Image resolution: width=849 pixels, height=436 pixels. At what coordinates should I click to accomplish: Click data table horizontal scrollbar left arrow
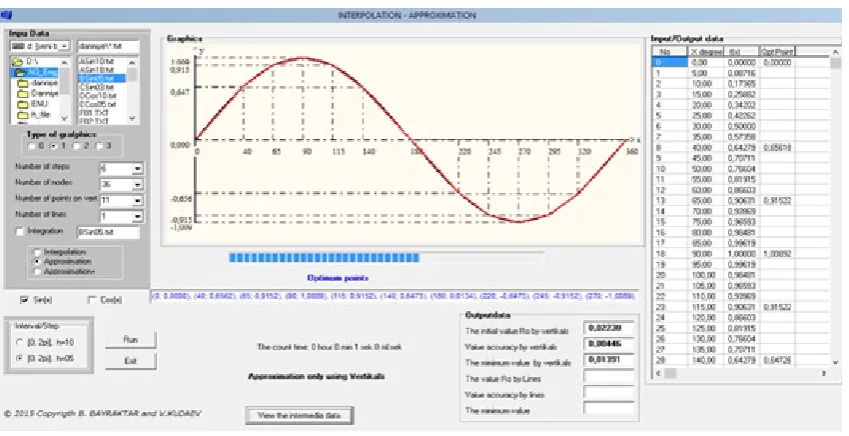658,374
